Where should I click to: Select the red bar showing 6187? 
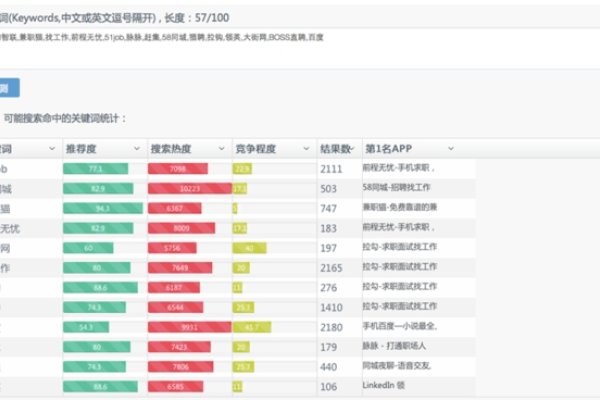(x=174, y=287)
